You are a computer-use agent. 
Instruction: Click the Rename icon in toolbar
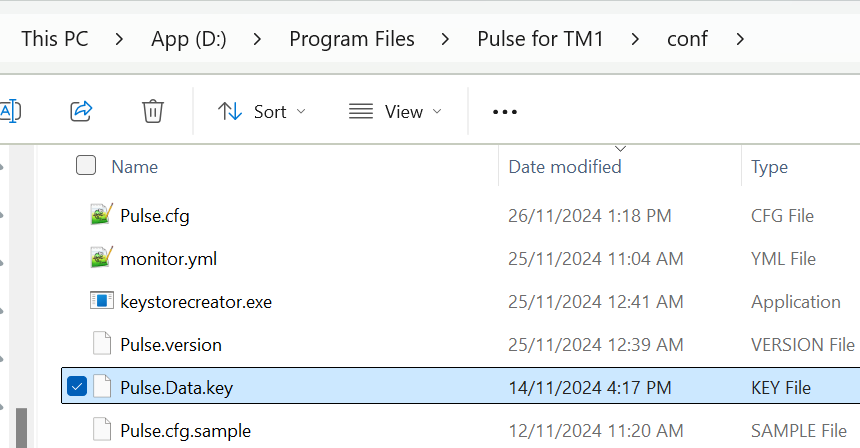point(10,111)
